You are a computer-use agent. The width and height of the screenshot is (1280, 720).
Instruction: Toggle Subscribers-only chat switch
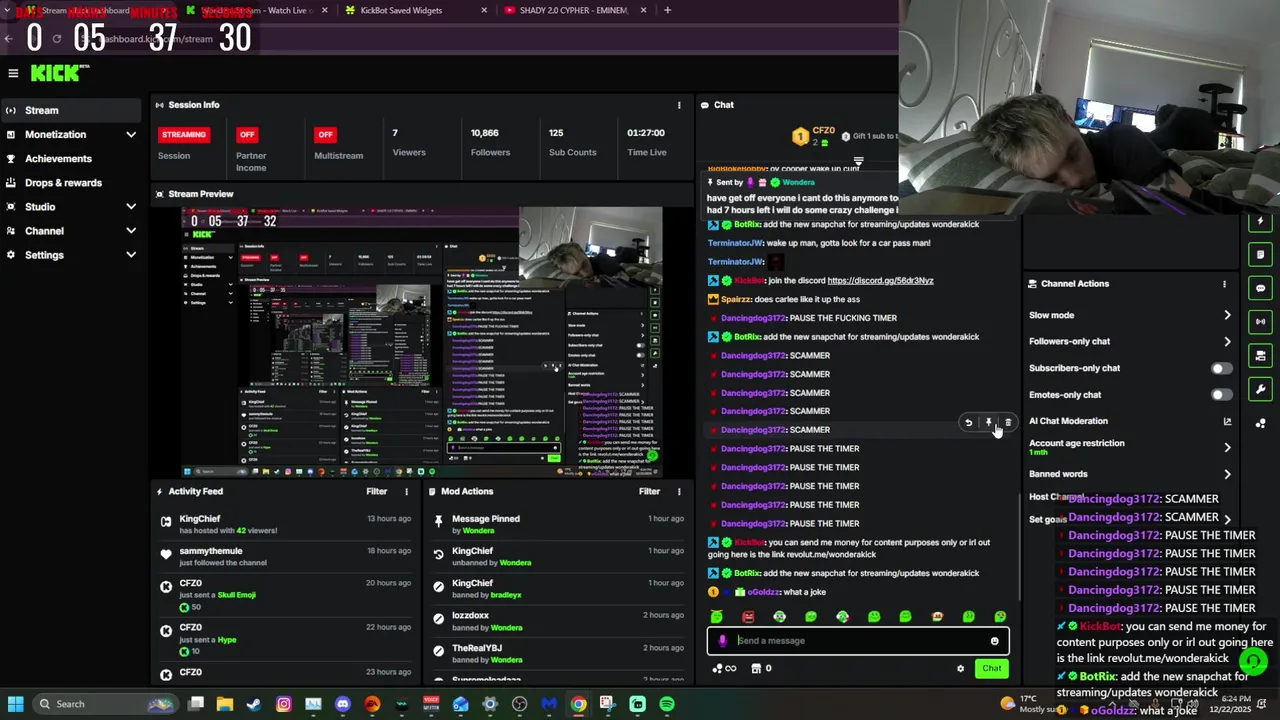pyautogui.click(x=1221, y=368)
